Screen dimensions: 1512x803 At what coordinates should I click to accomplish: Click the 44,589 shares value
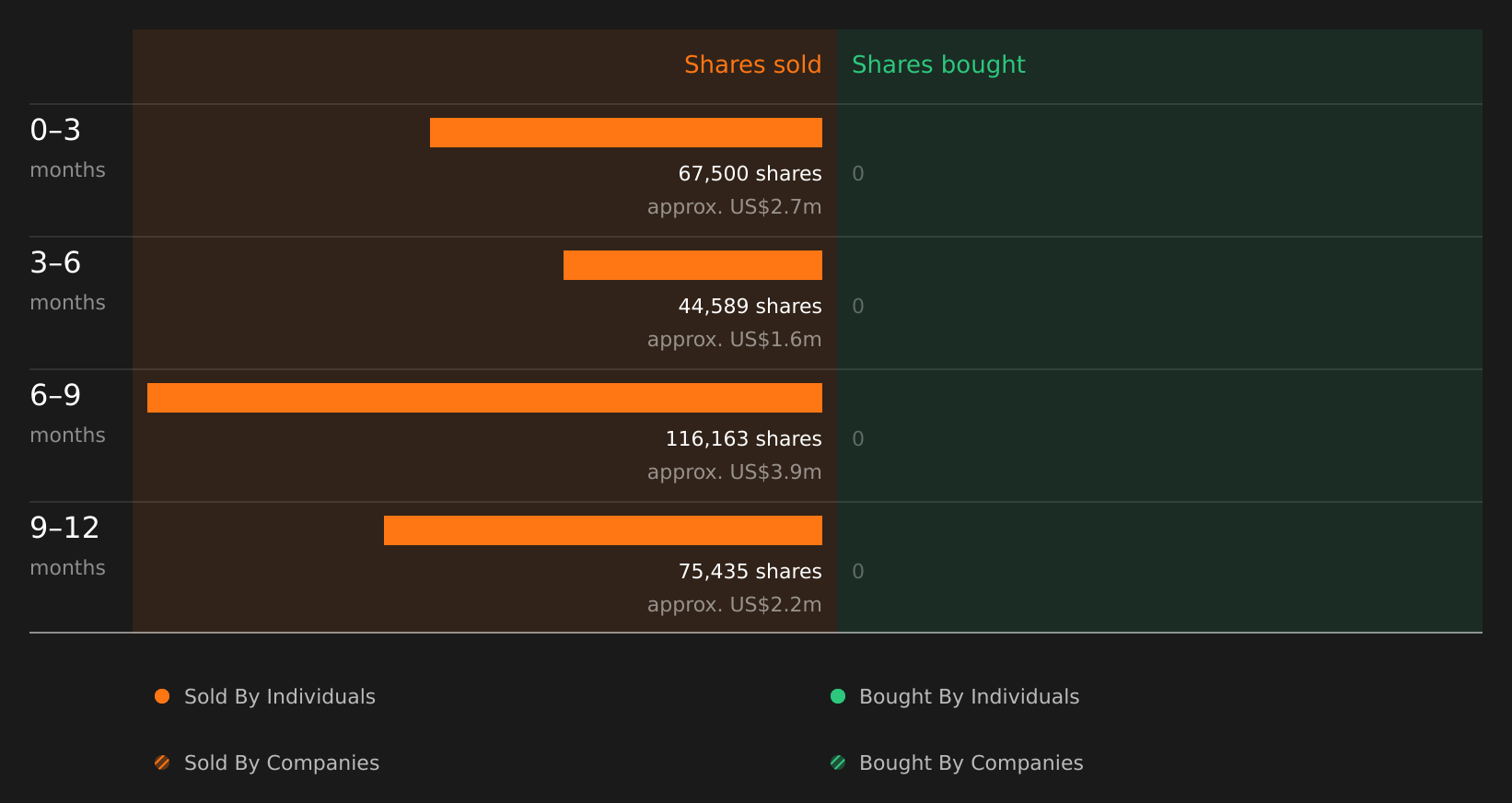coord(750,307)
